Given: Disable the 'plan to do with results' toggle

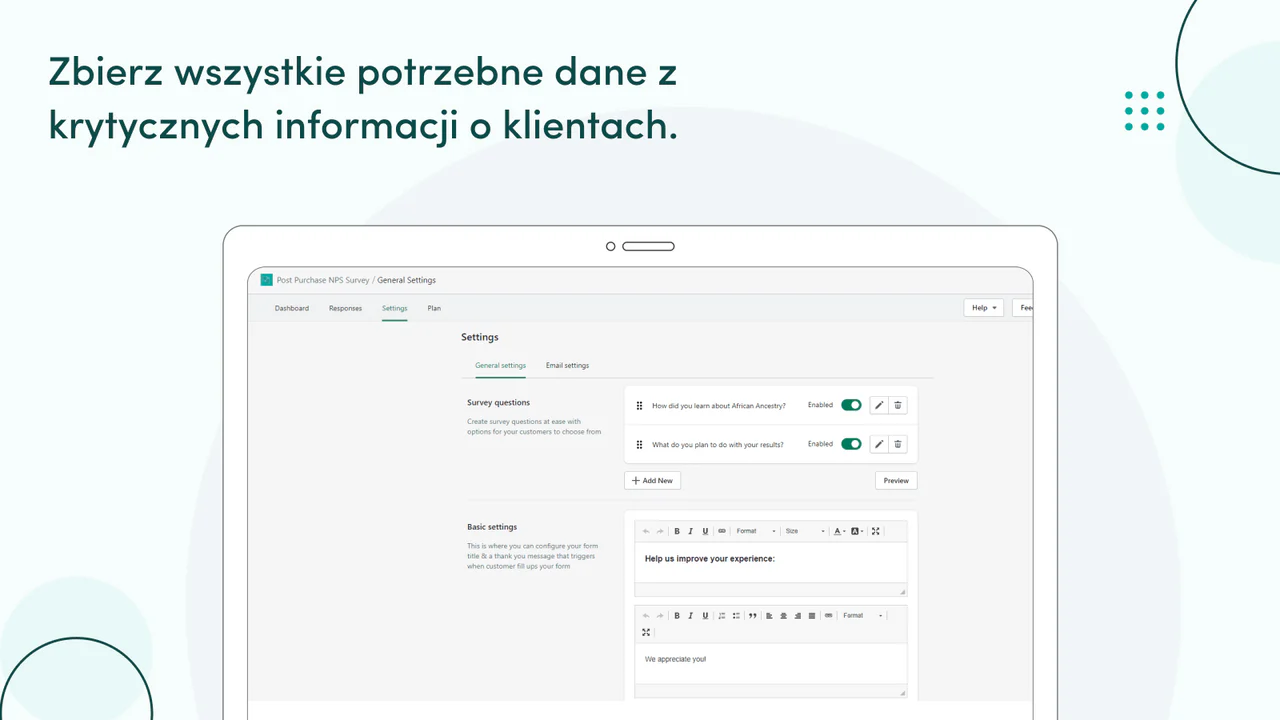Looking at the screenshot, I should coord(851,444).
